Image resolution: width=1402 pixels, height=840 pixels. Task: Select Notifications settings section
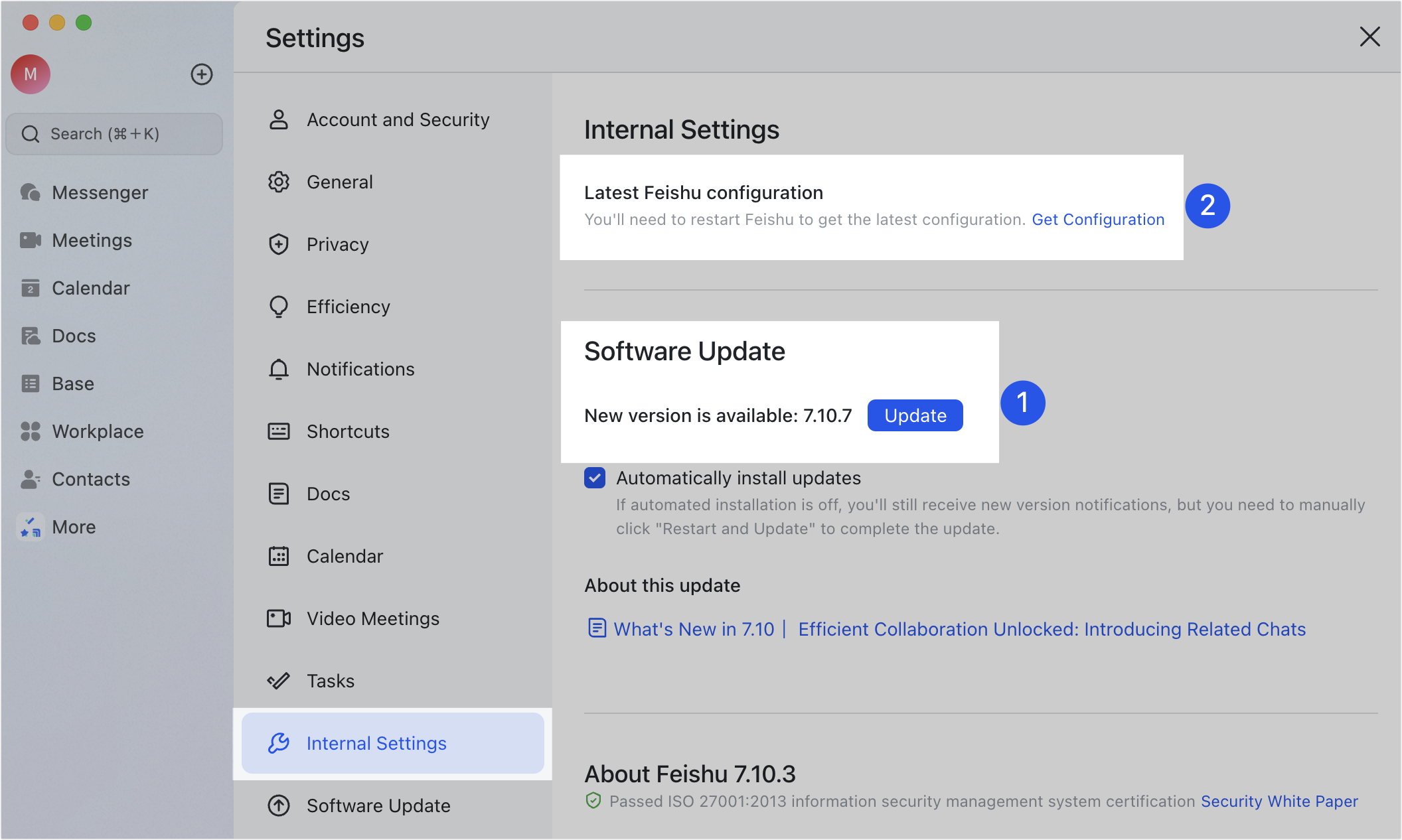pyautogui.click(x=360, y=369)
